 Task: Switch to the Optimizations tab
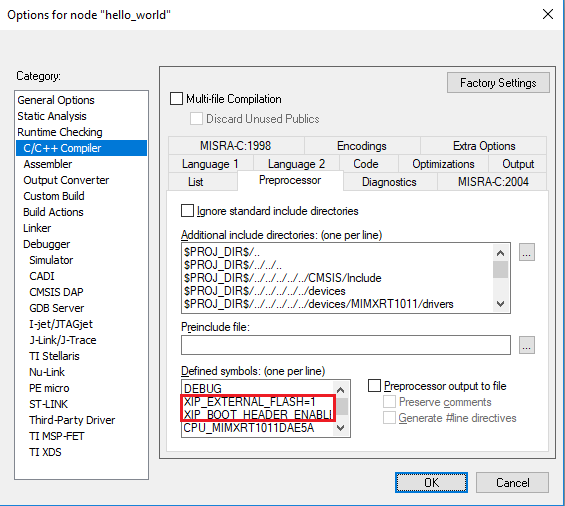tap(443, 164)
